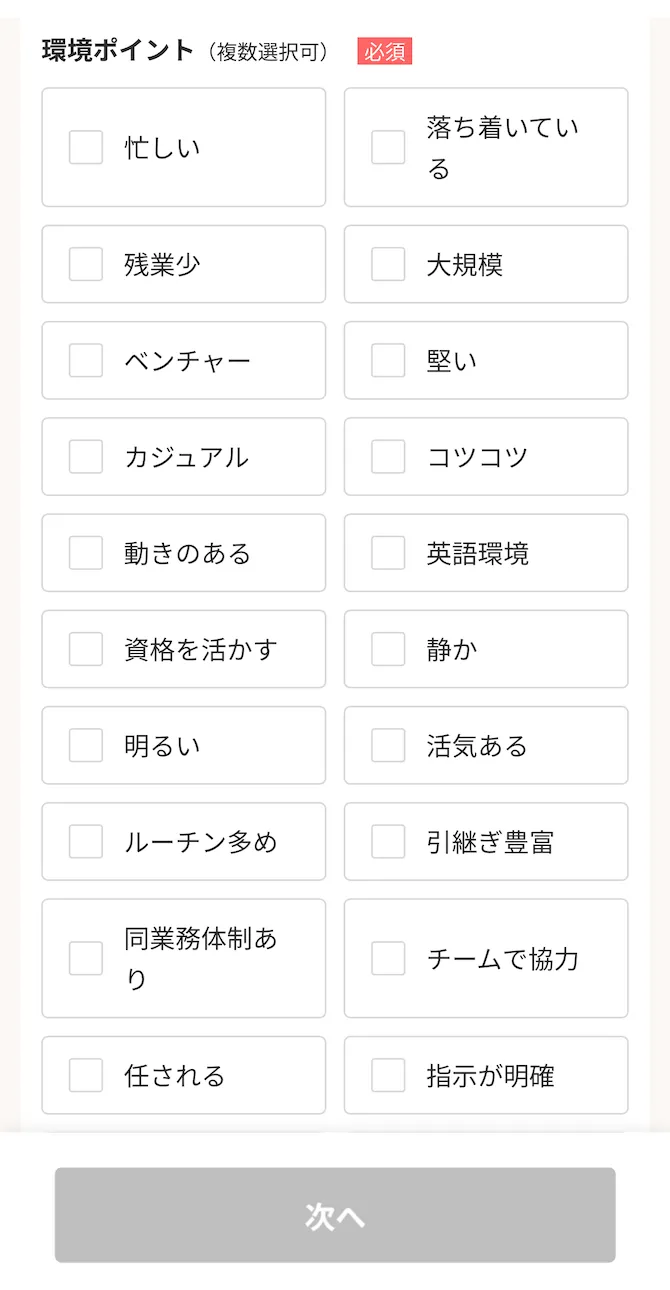Check the 活気ある option
The image size is (670, 1290).
(387, 745)
